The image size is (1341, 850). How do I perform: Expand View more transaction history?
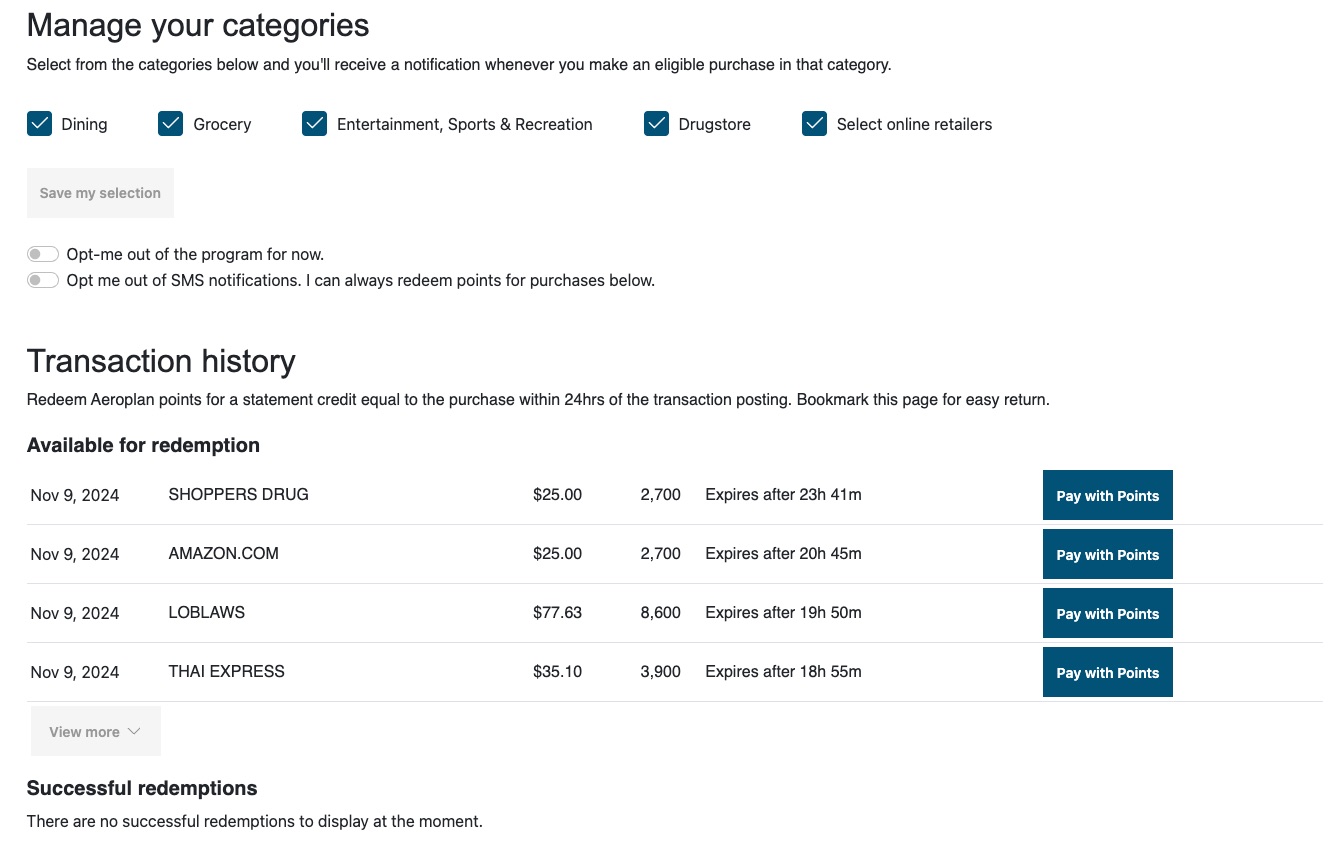pos(95,730)
